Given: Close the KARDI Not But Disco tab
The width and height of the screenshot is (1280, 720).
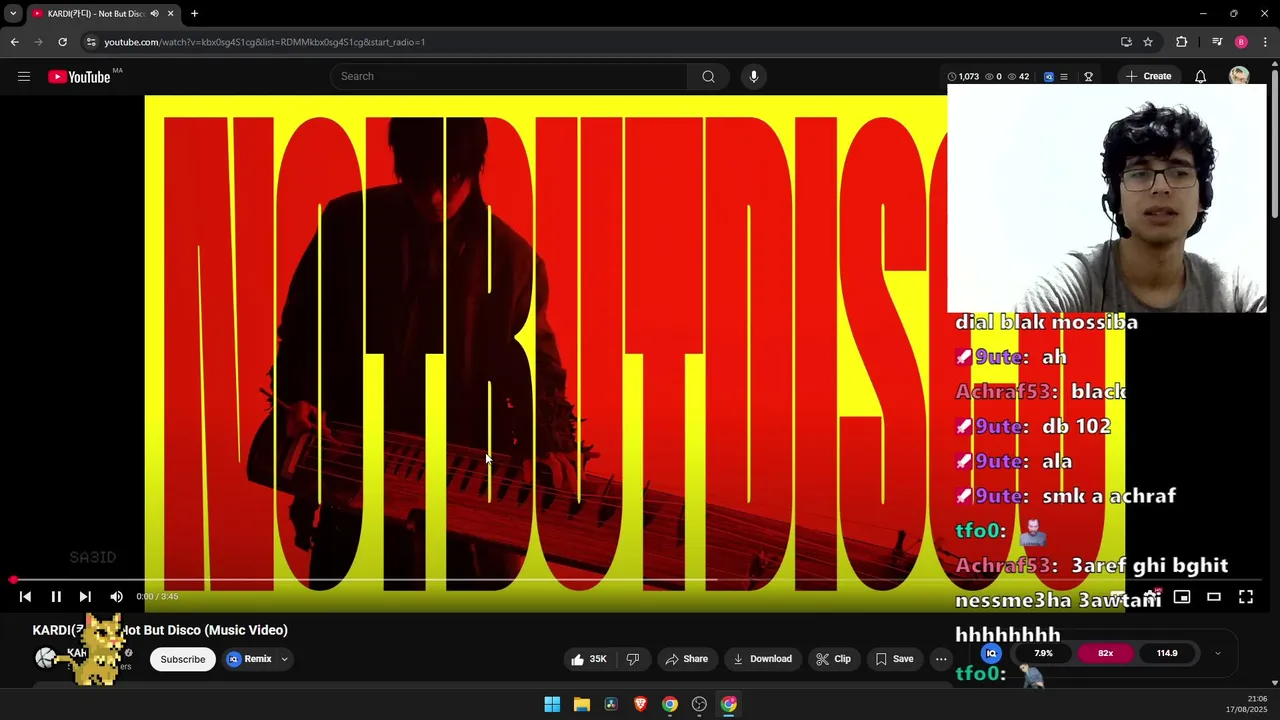Looking at the screenshot, I should tap(170, 14).
